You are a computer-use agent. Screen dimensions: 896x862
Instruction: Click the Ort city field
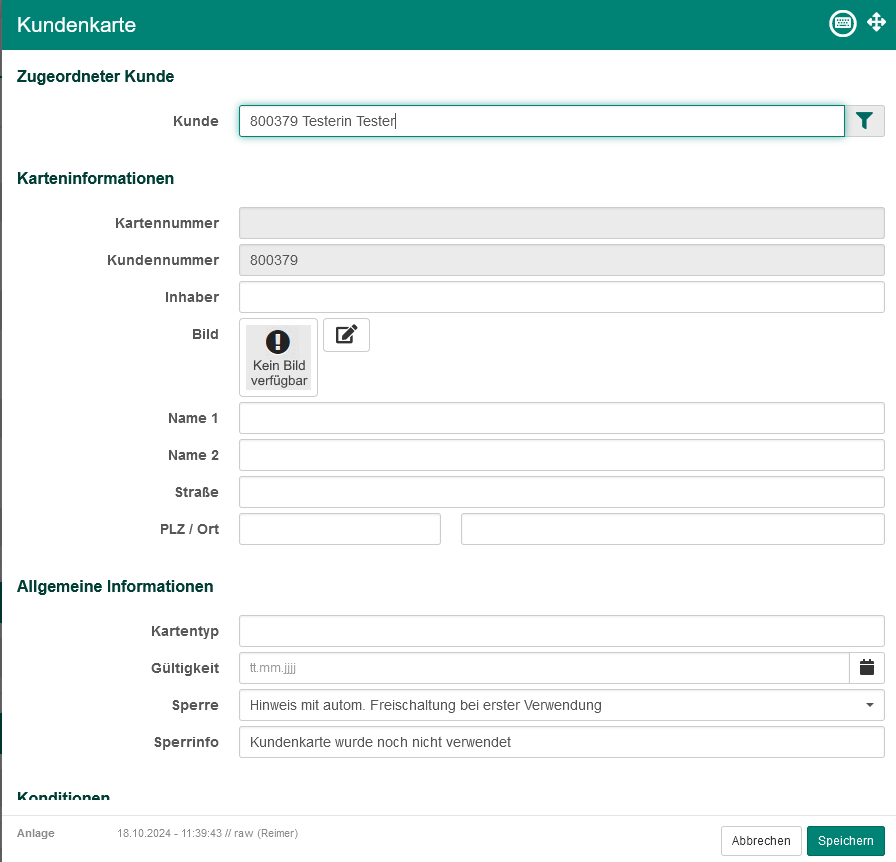pos(672,529)
